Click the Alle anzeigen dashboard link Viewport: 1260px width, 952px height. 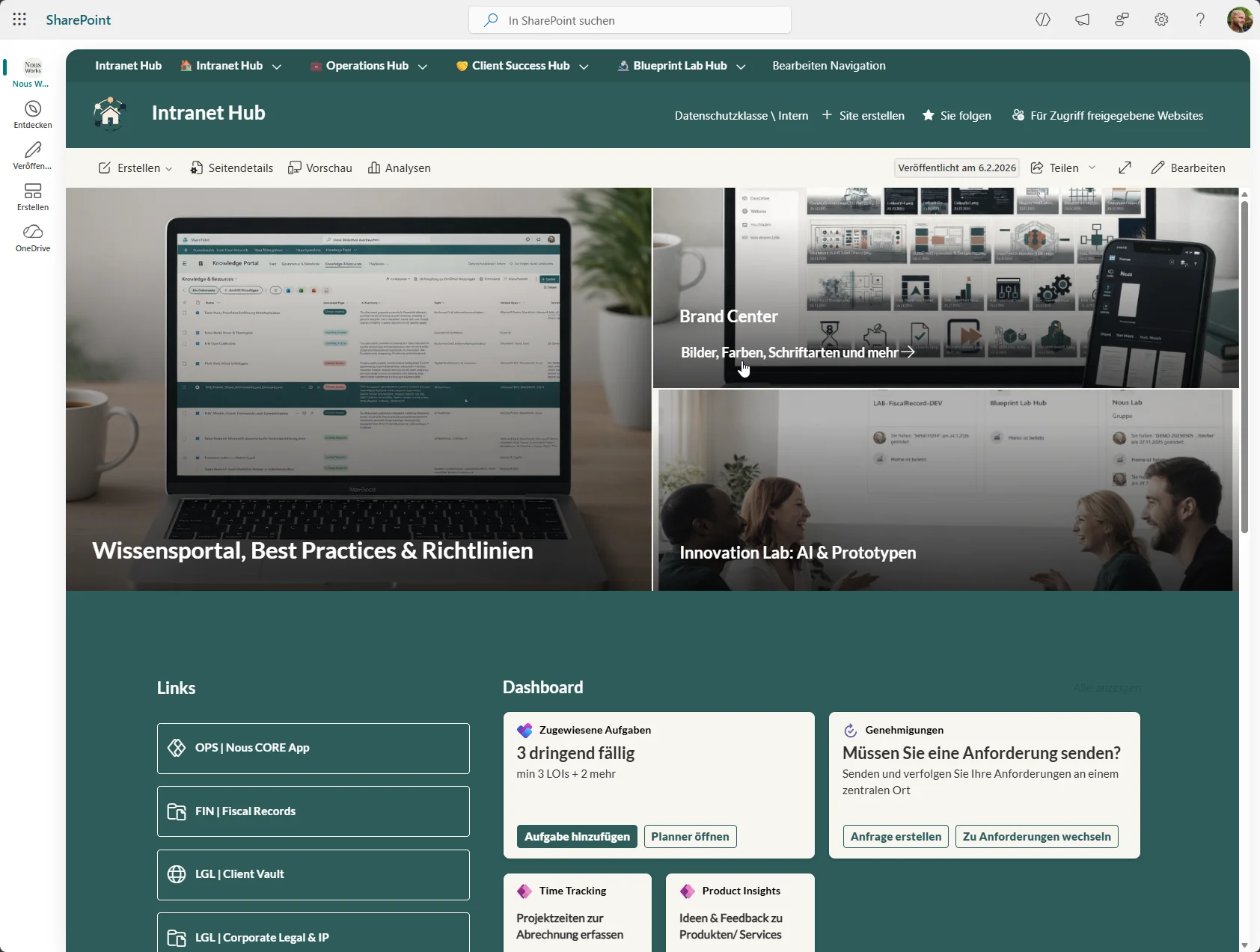[1107, 688]
